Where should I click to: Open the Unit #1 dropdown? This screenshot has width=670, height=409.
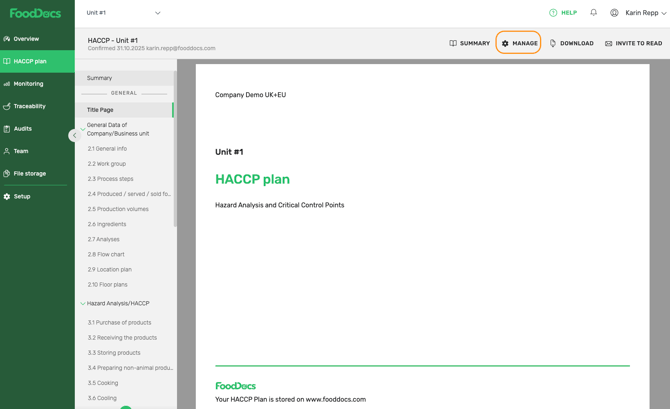click(123, 13)
